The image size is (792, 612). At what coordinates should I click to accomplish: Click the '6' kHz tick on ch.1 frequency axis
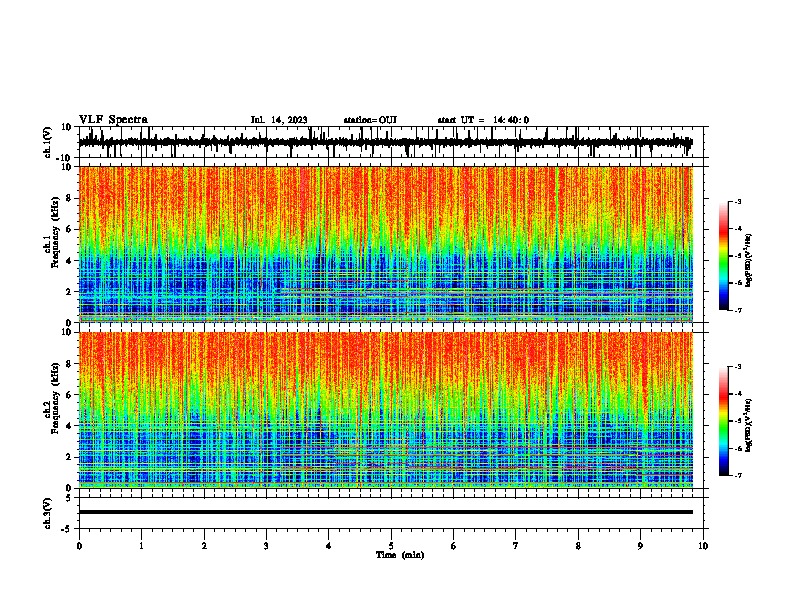pos(69,229)
